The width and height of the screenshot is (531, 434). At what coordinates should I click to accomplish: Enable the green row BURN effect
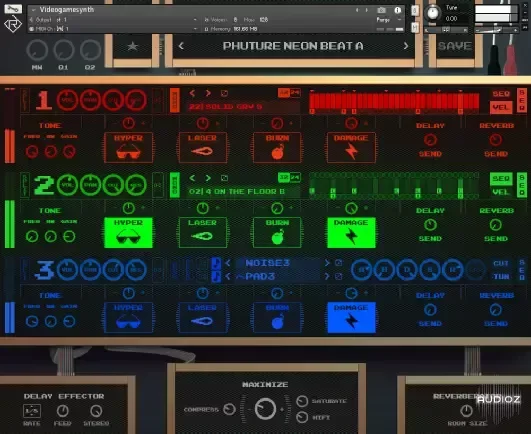(277, 233)
